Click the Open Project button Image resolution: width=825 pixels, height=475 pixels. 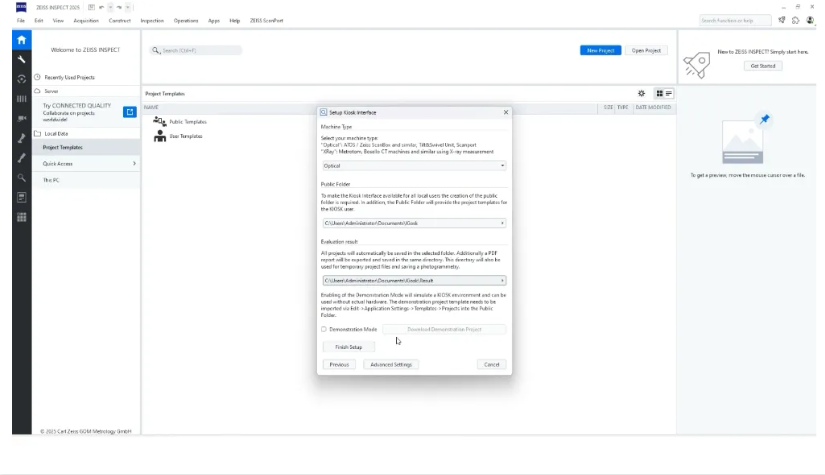646,50
